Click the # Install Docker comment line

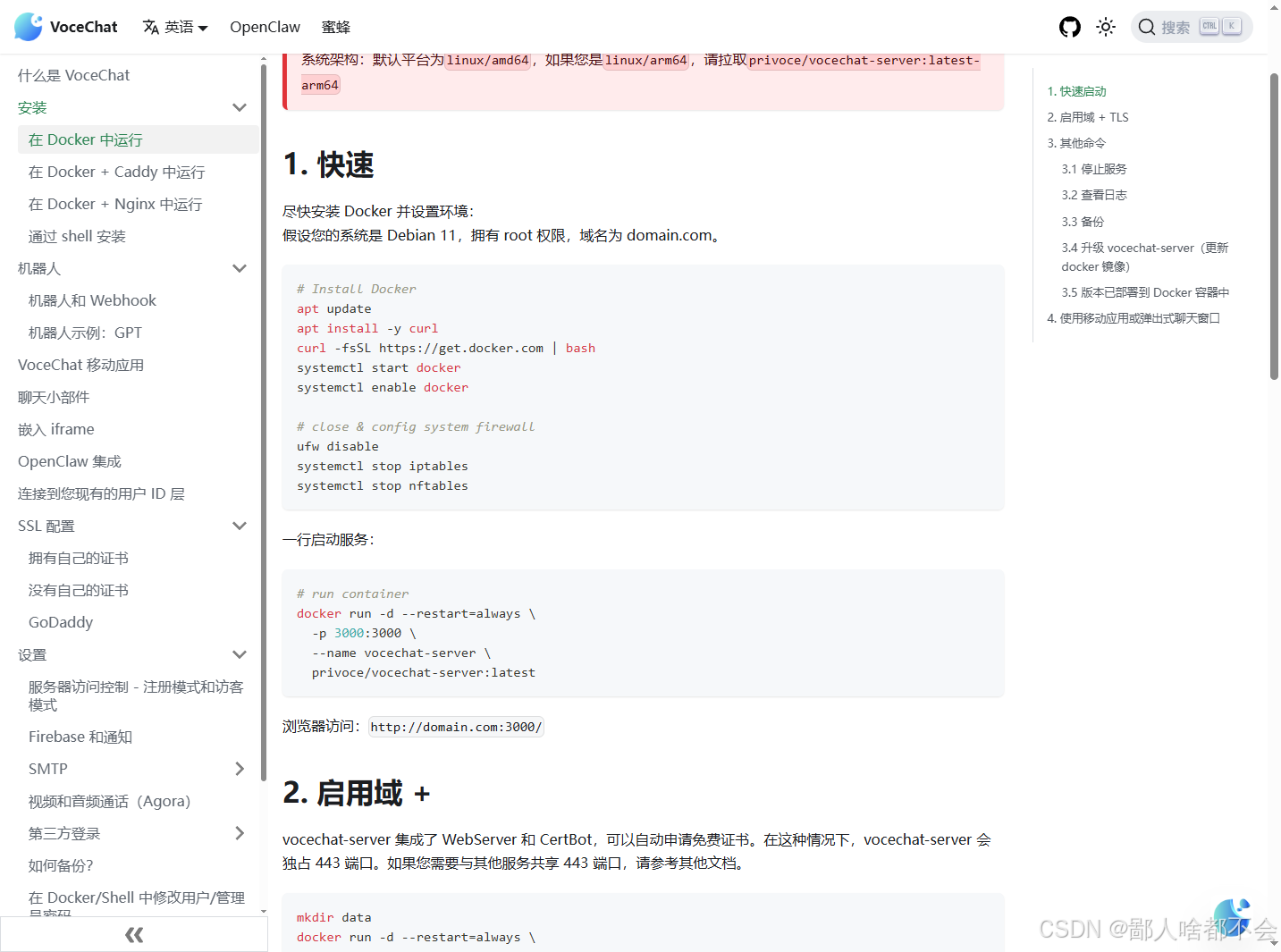[357, 289]
